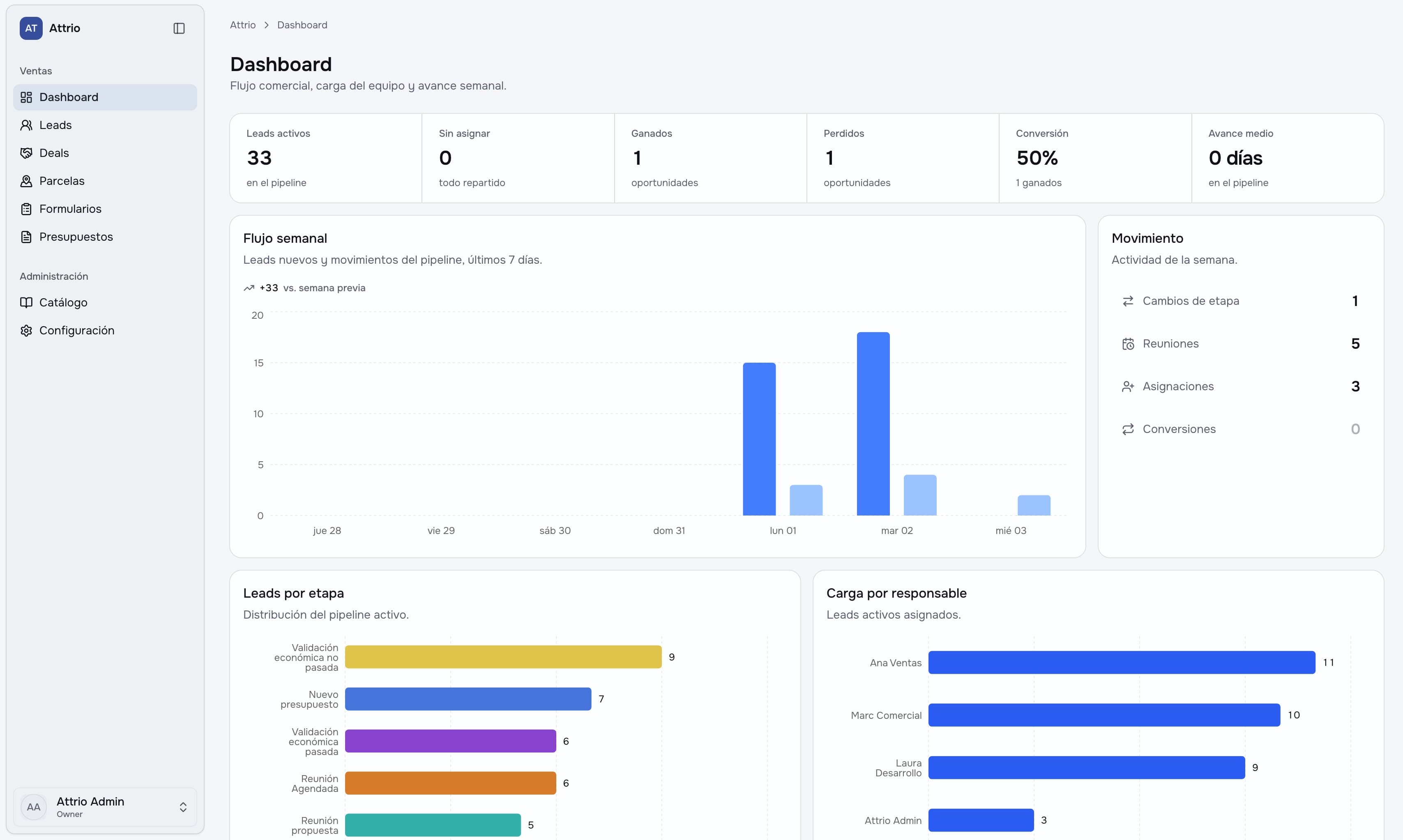Click the 'dom 31' axis label
This screenshot has width=1403, height=840.
click(669, 531)
